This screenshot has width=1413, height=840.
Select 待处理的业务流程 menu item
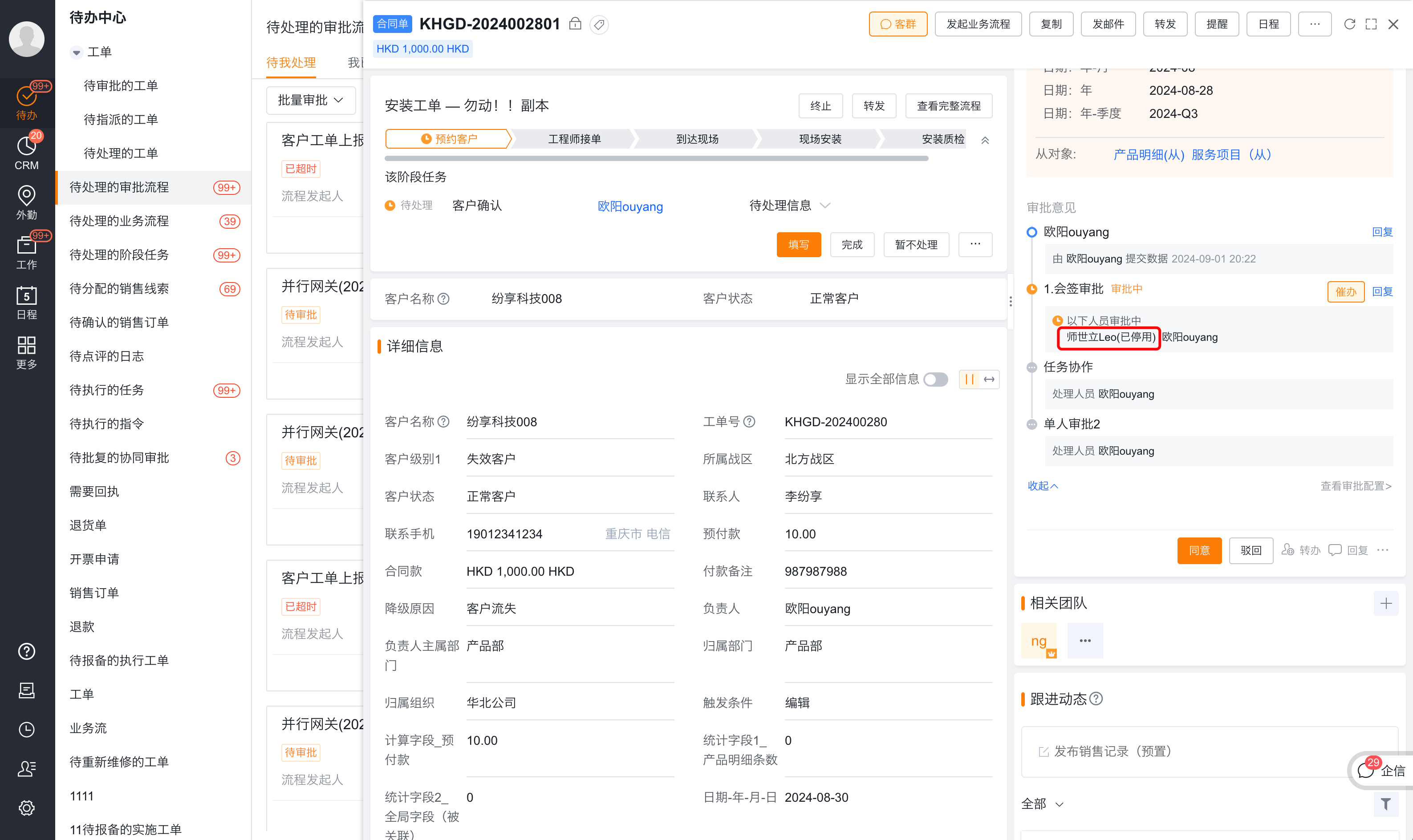pos(154,221)
